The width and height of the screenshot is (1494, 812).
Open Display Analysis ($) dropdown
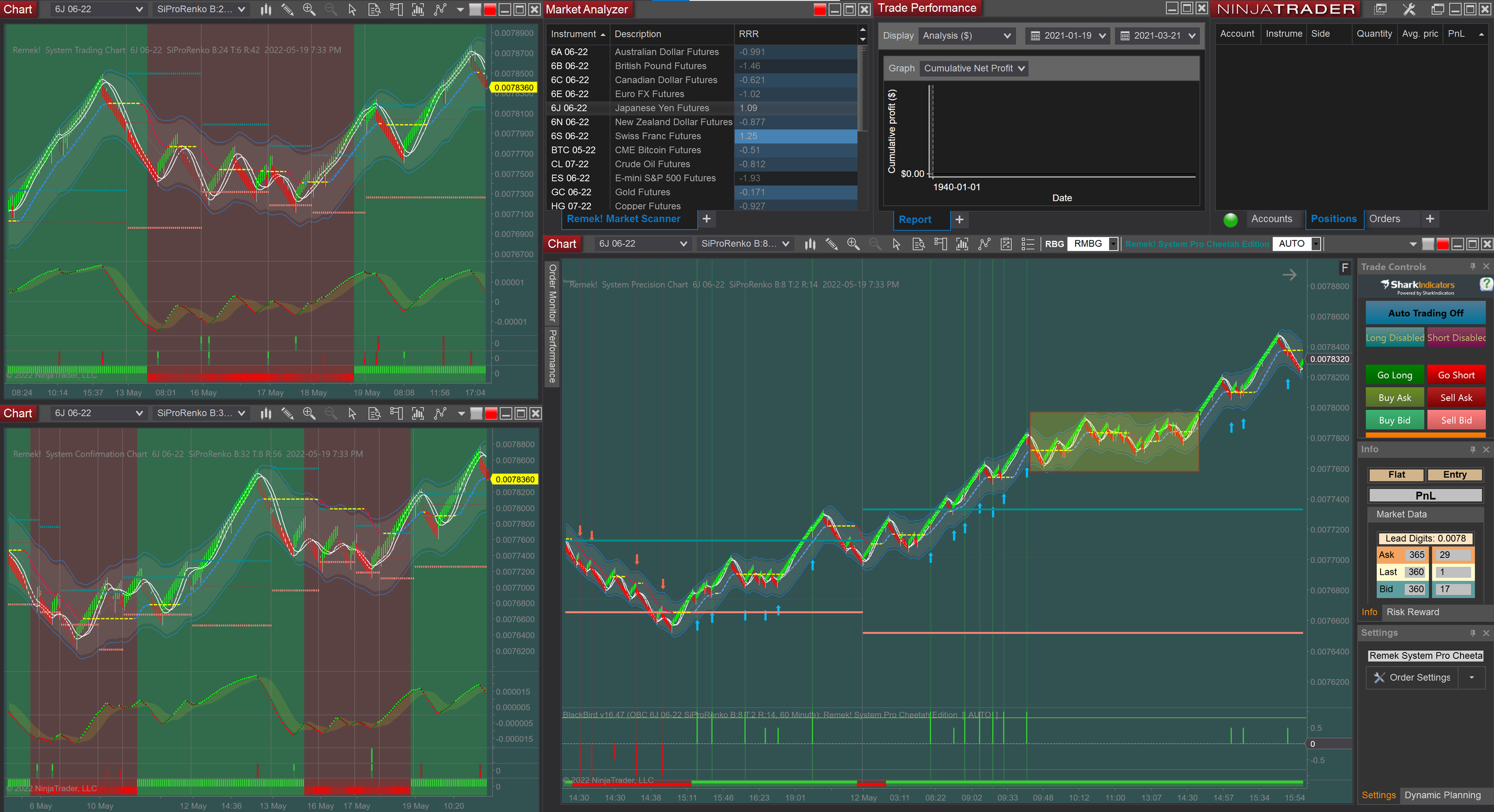point(966,36)
